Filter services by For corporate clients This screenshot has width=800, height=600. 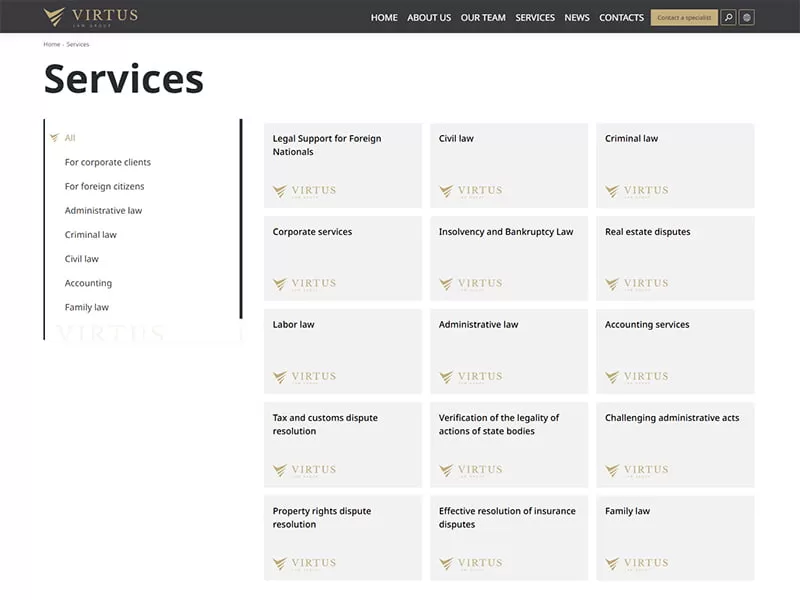coord(107,162)
